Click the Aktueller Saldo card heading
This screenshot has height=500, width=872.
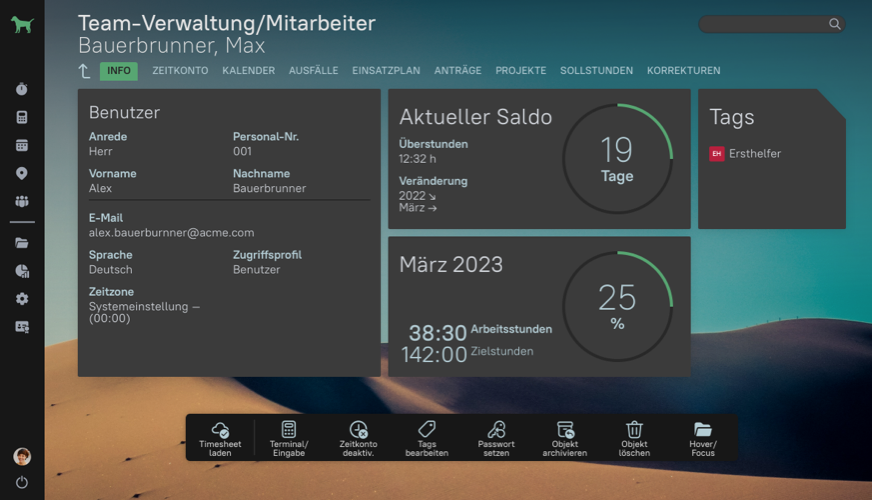475,117
